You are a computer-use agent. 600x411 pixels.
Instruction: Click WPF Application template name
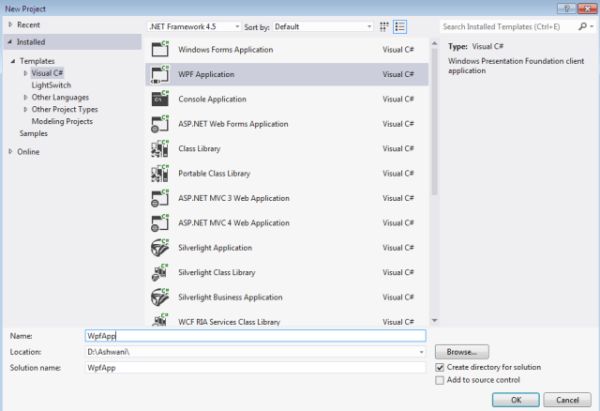coord(206,74)
